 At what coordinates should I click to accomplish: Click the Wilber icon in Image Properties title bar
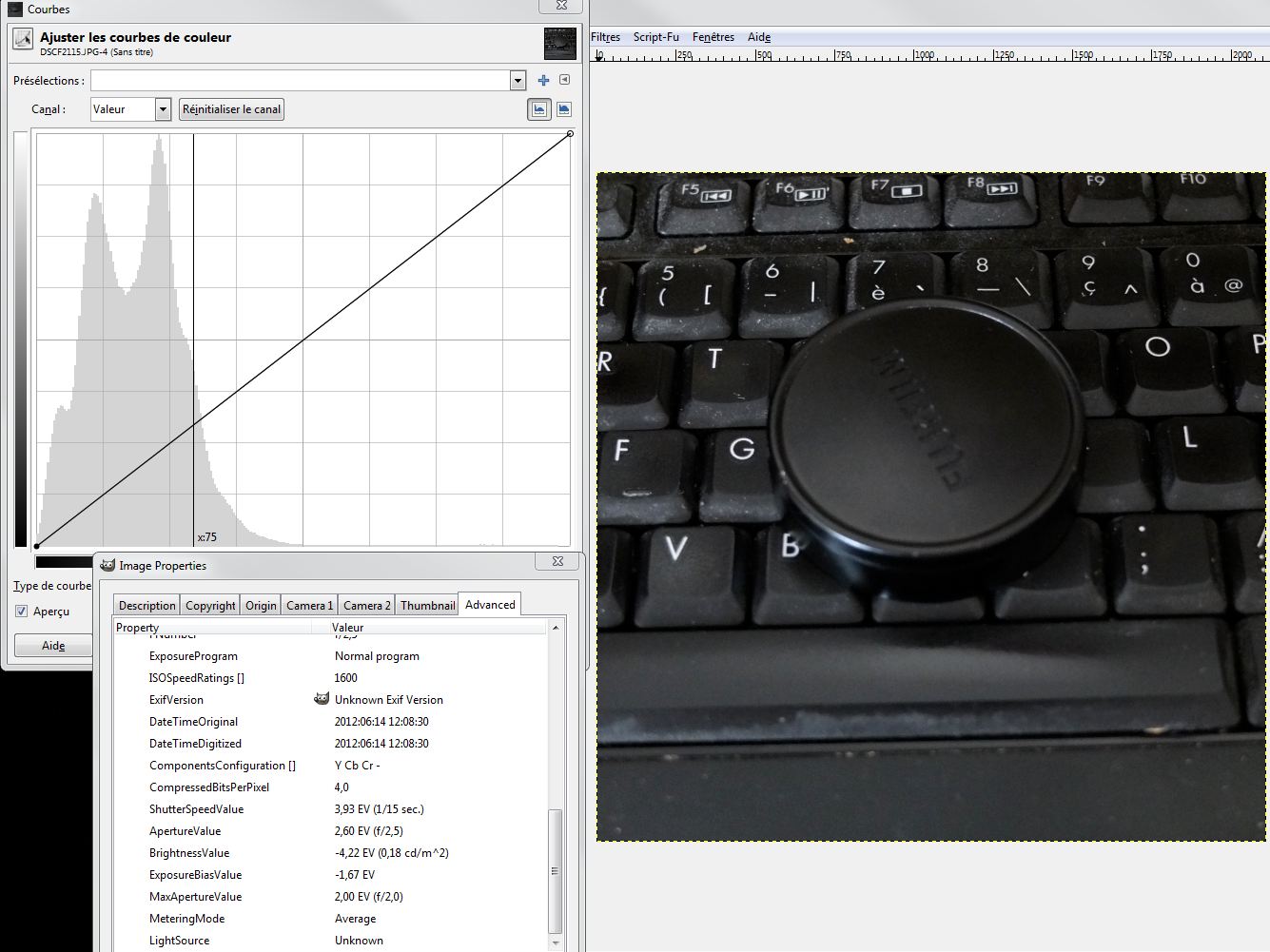(107, 566)
